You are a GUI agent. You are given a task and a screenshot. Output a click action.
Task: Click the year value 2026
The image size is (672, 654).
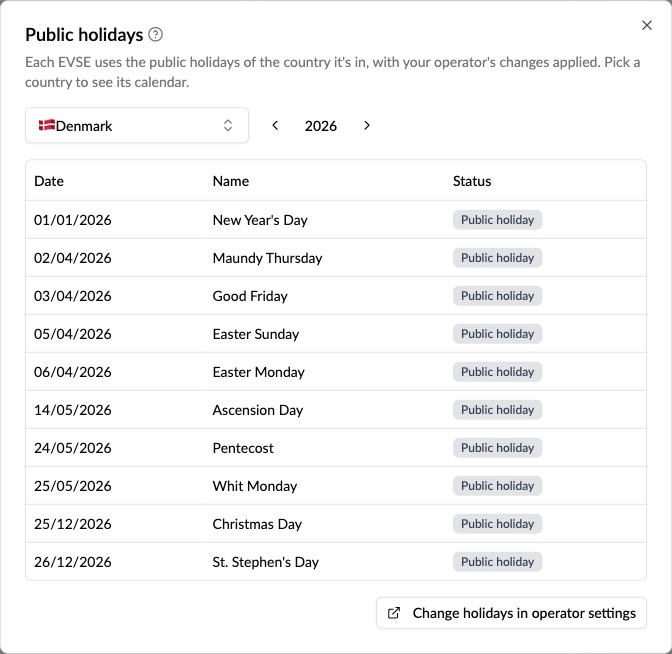tap(321, 126)
